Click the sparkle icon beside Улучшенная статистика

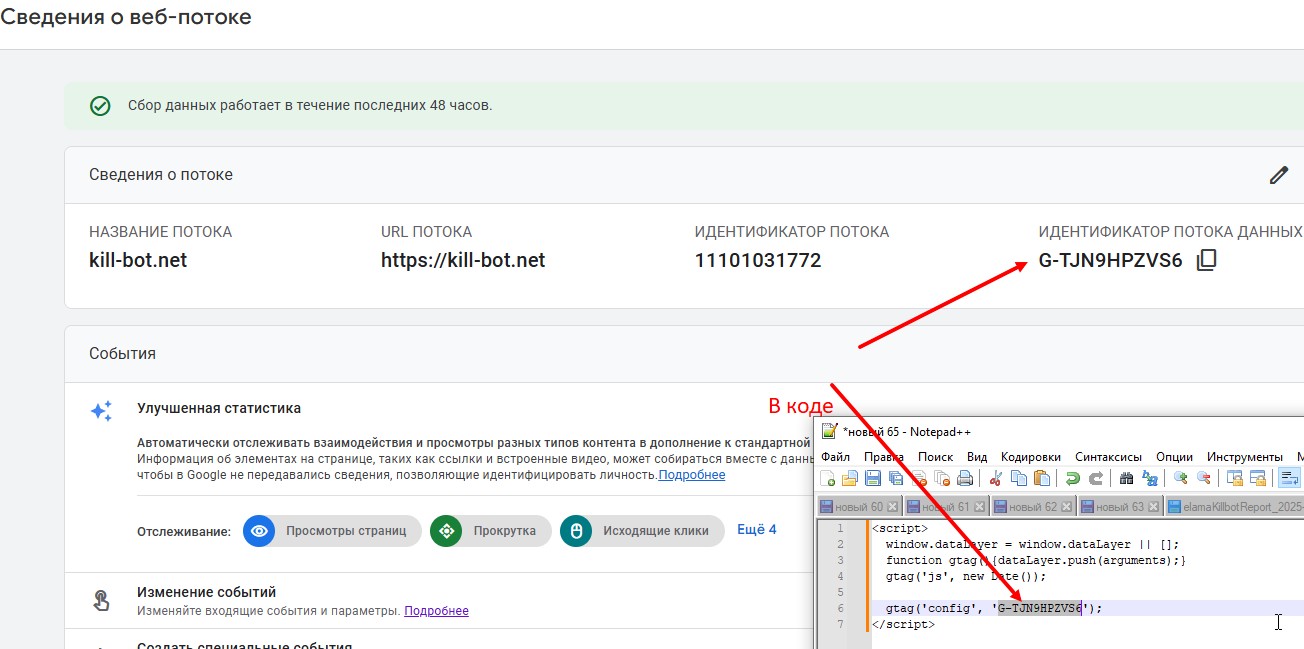(x=101, y=411)
